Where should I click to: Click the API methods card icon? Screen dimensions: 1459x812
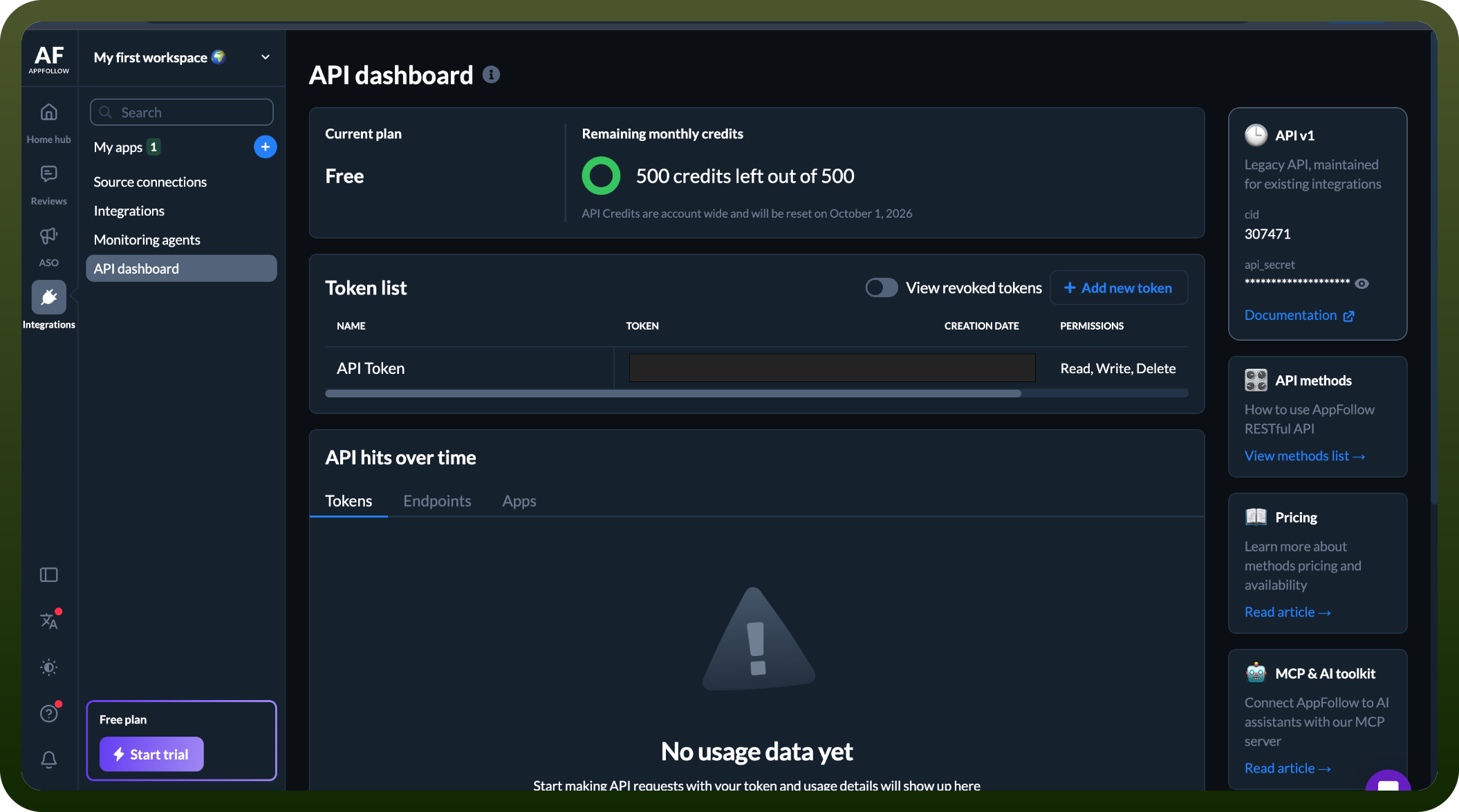(x=1256, y=380)
